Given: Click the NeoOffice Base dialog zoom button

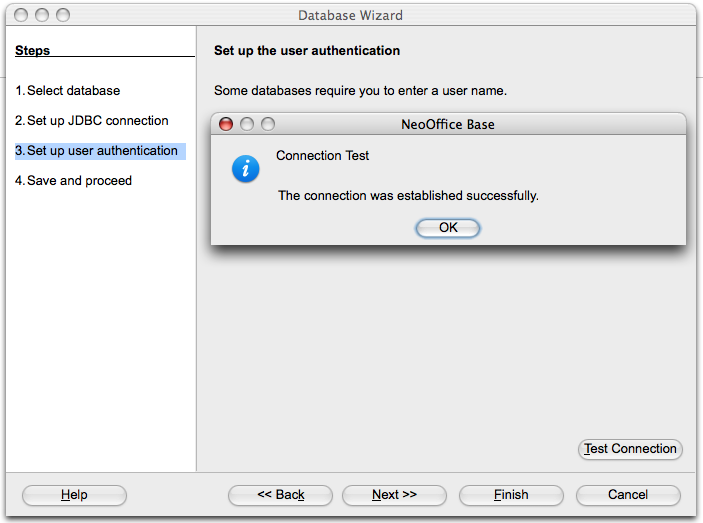Looking at the screenshot, I should click(268, 125).
